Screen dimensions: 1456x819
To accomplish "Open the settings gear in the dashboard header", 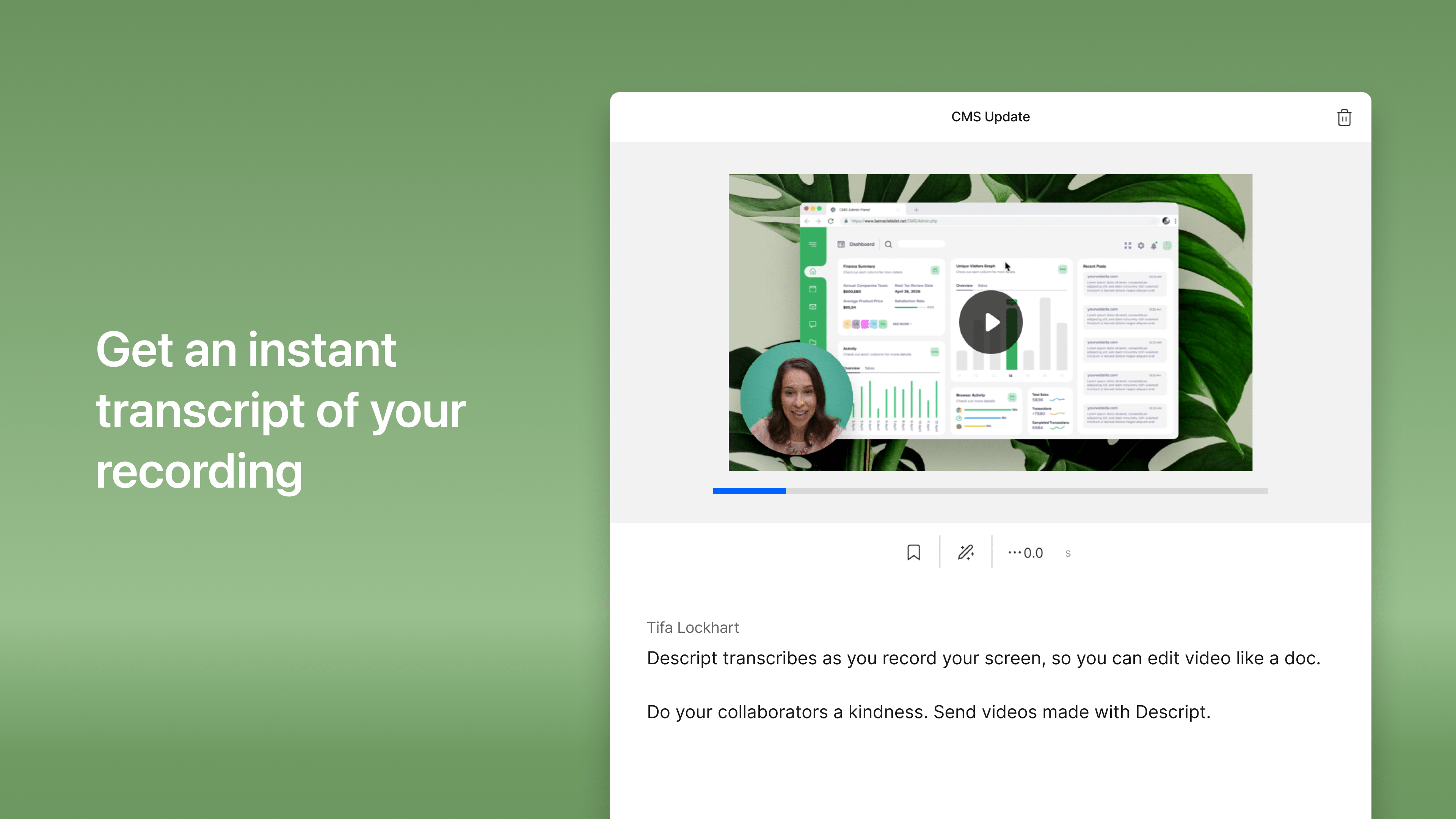I will pyautogui.click(x=1141, y=245).
